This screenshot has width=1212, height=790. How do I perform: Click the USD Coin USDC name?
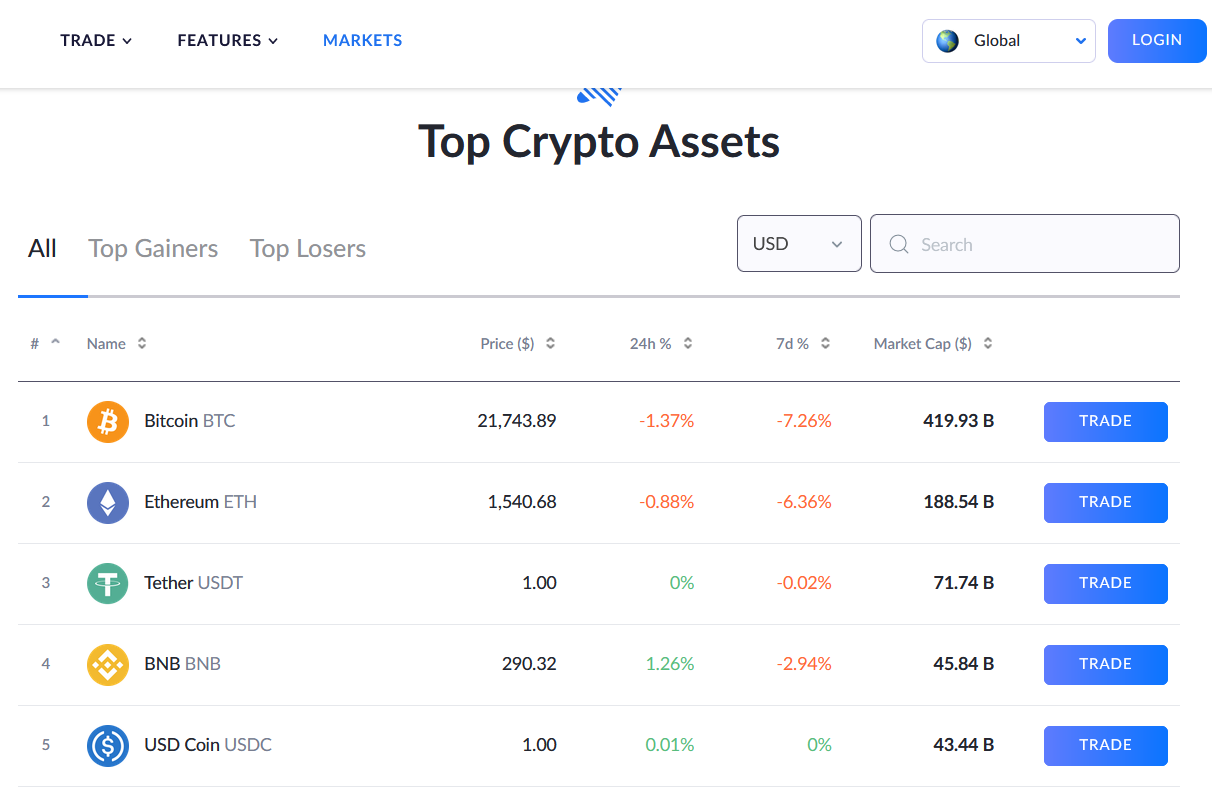(x=208, y=745)
